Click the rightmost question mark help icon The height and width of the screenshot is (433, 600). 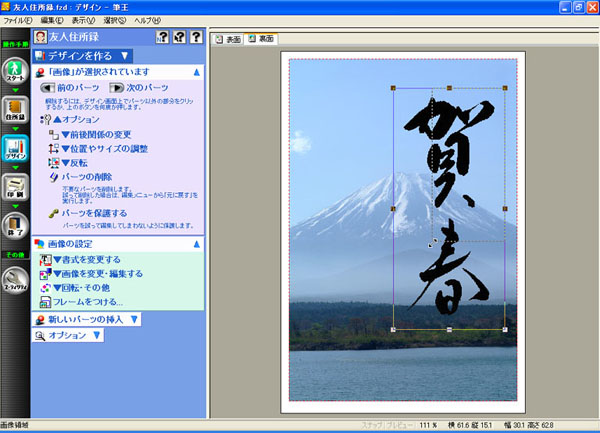197,38
